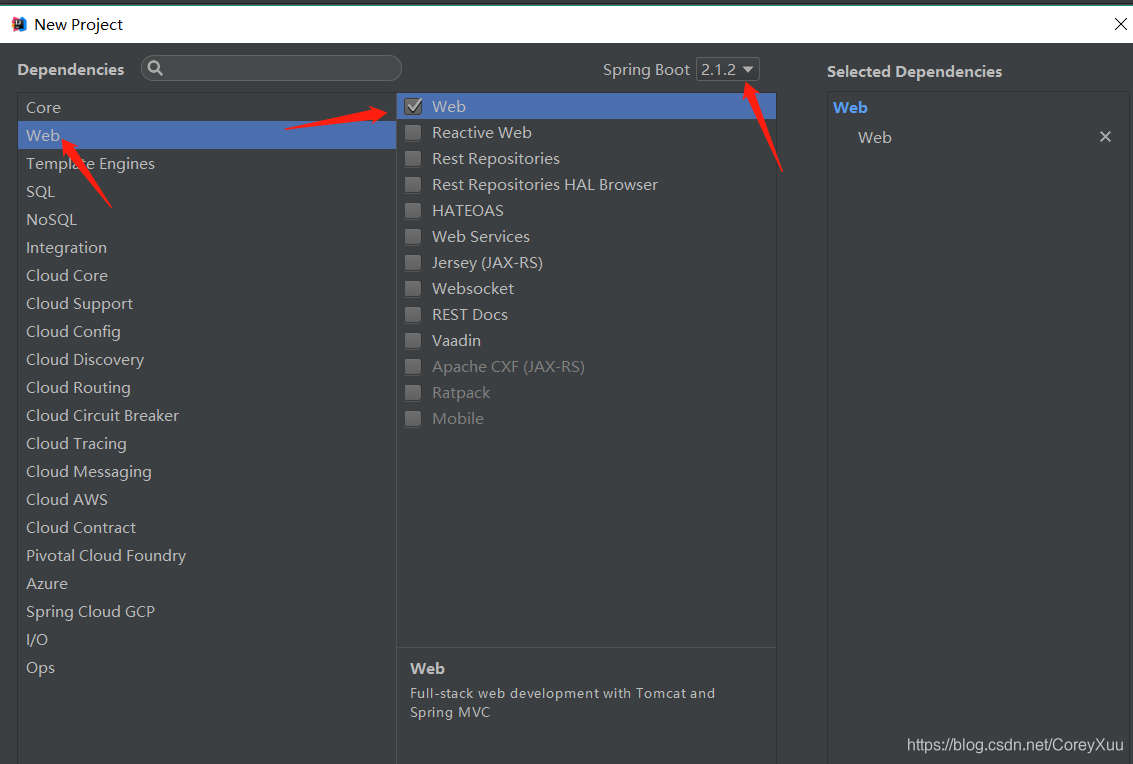Select the Cloud Routing category
The height and width of the screenshot is (764, 1133).
207,387
